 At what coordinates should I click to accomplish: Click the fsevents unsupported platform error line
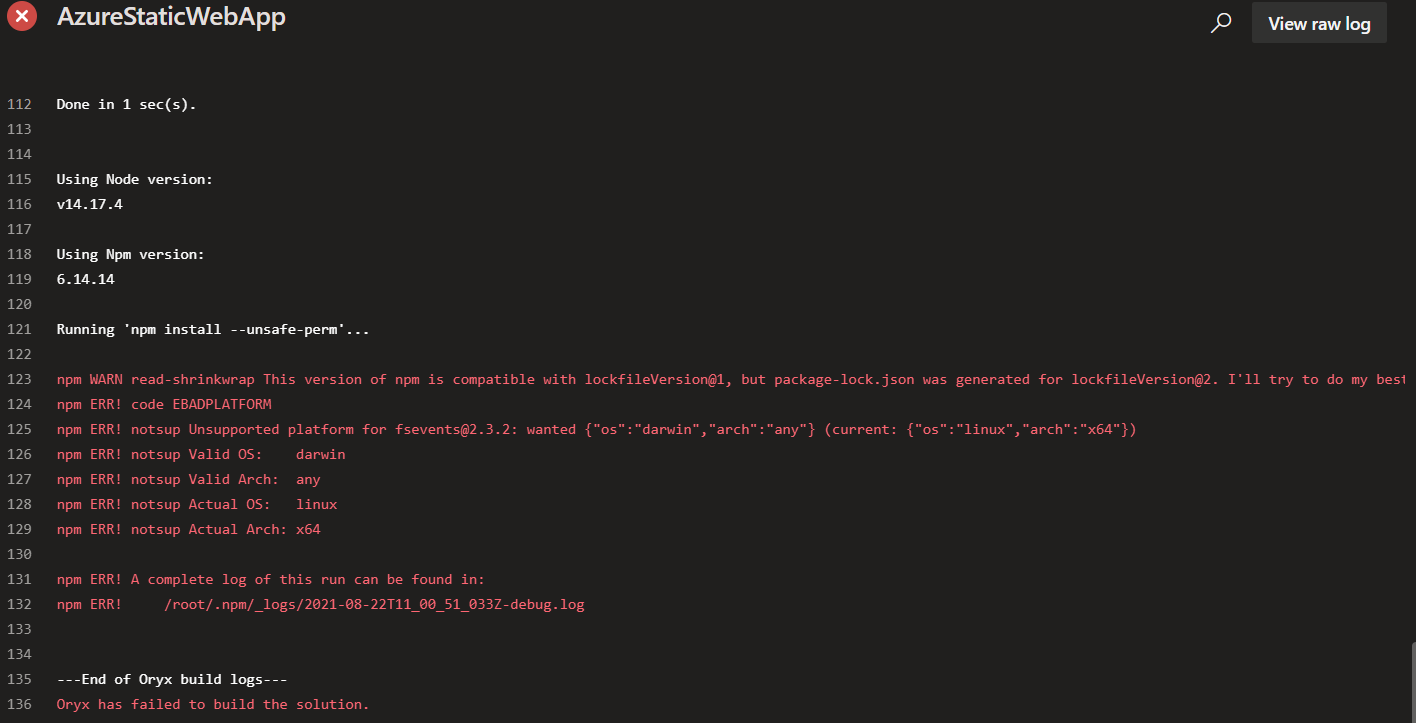pyautogui.click(x=596, y=428)
